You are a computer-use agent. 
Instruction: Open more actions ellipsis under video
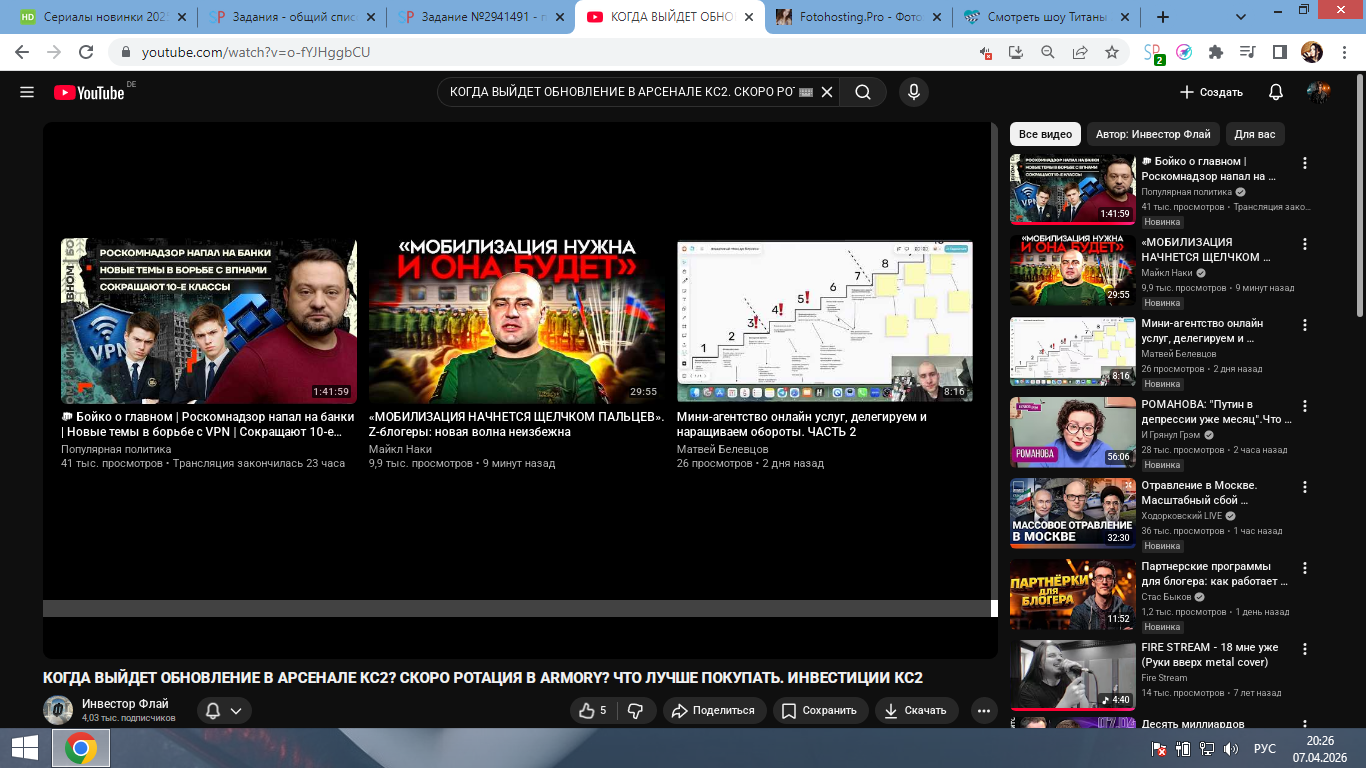[984, 710]
